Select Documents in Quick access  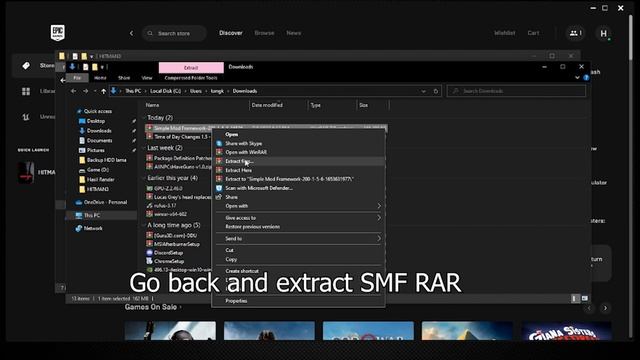pos(100,141)
